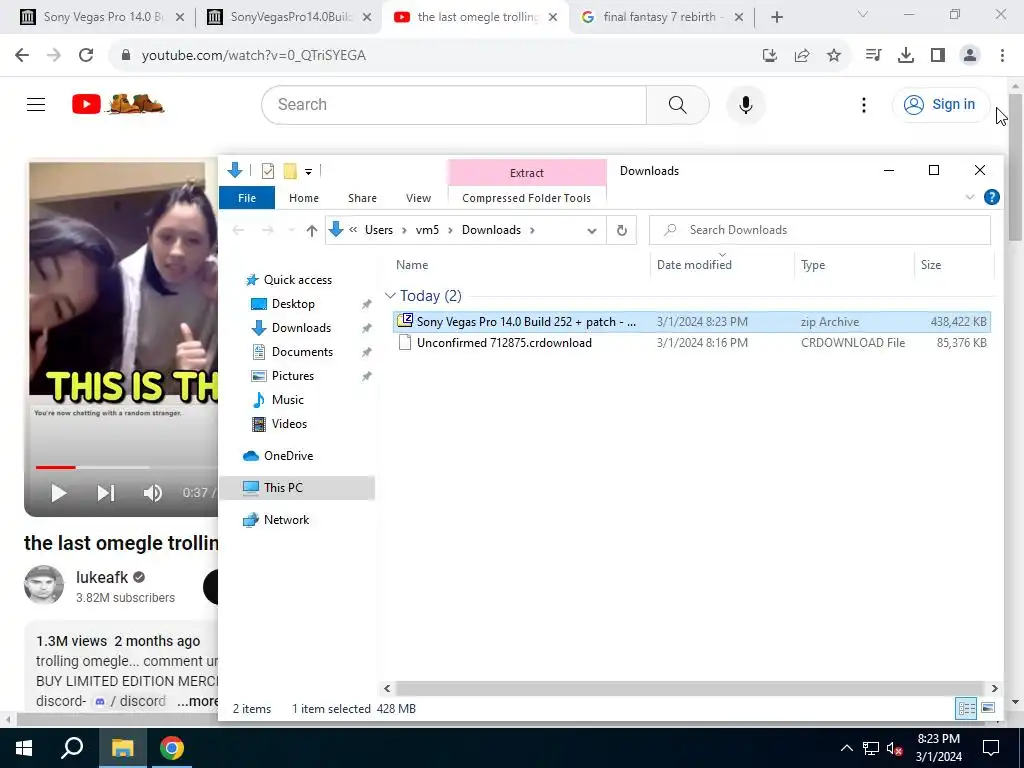Image resolution: width=1024 pixels, height=768 pixels.
Task: Open address bar history dropdown
Action: 592,231
